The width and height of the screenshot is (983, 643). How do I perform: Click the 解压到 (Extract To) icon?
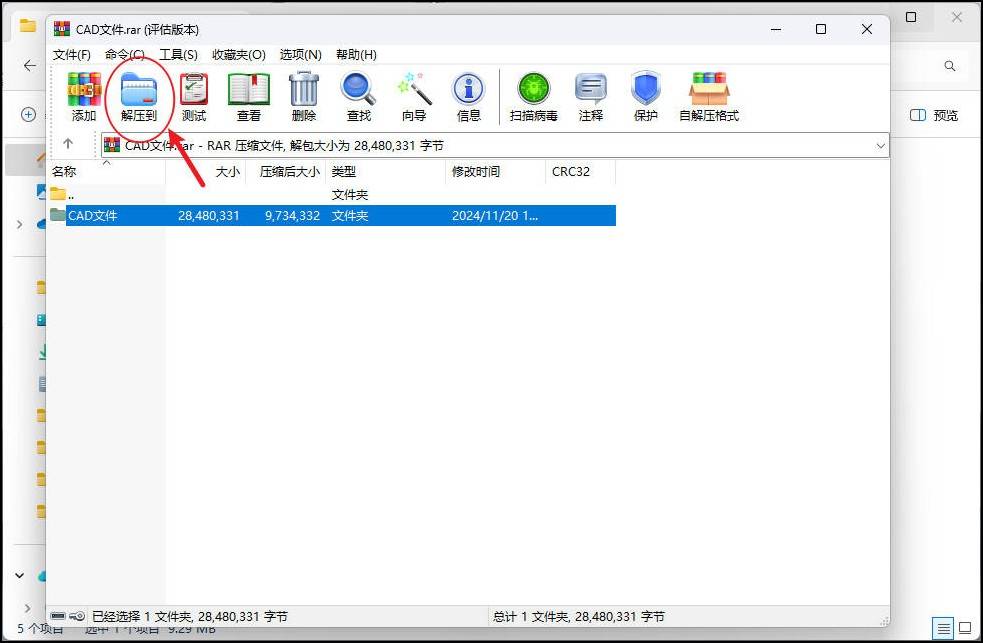point(139,96)
